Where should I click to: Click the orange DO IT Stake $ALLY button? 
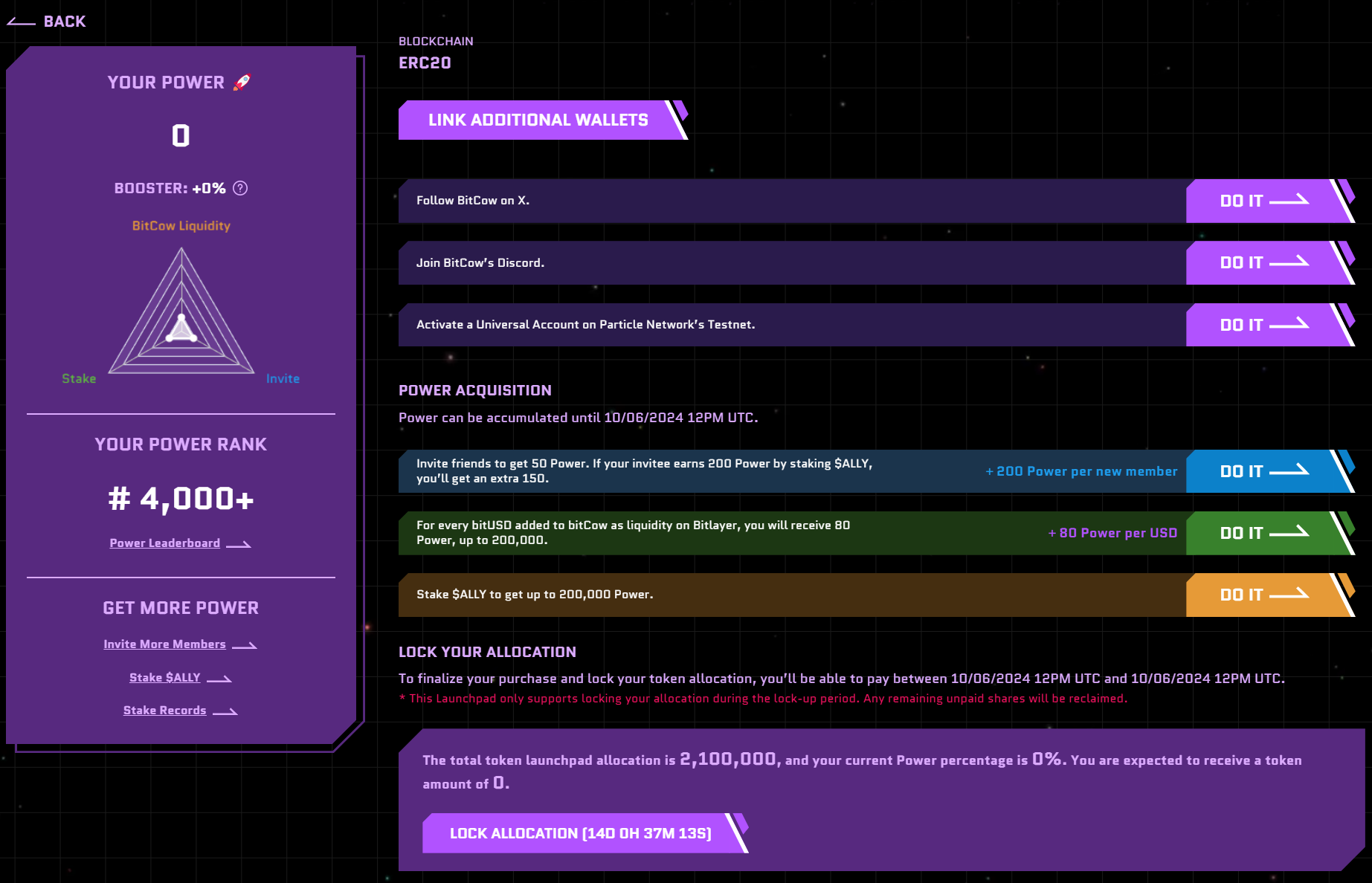pos(1269,595)
